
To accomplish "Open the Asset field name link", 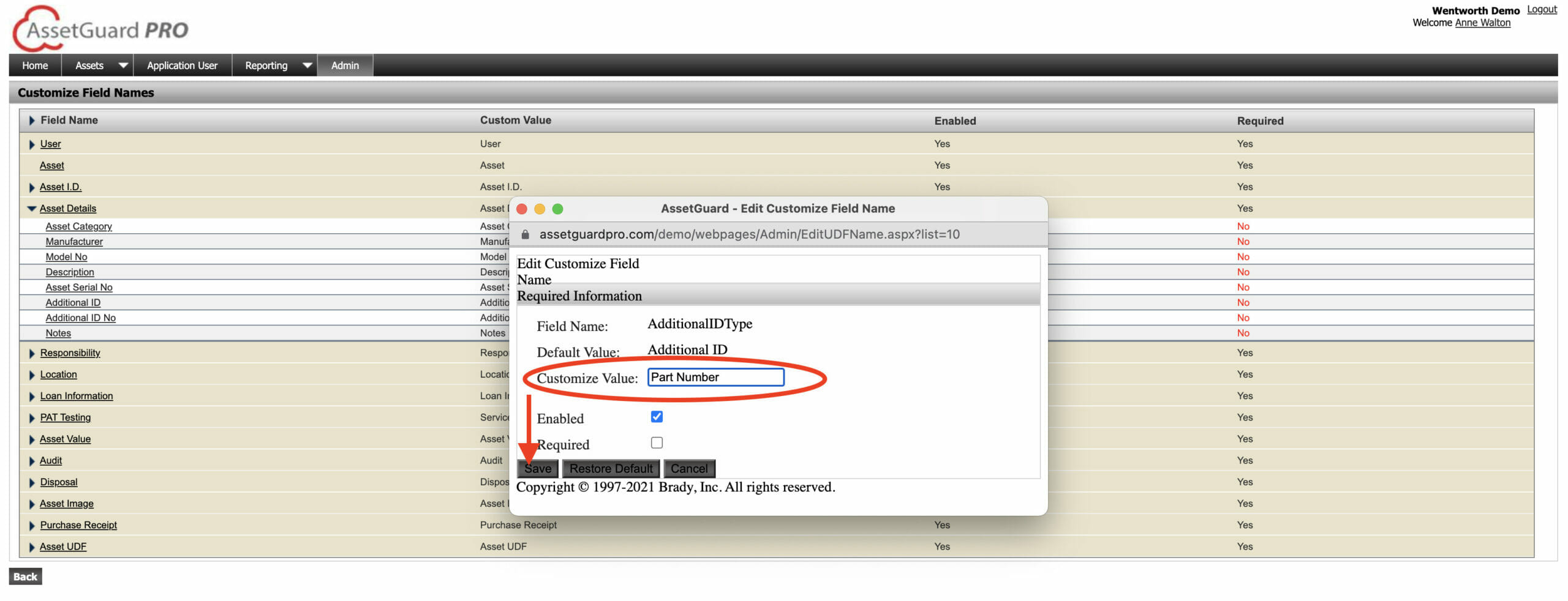I will (x=52, y=166).
